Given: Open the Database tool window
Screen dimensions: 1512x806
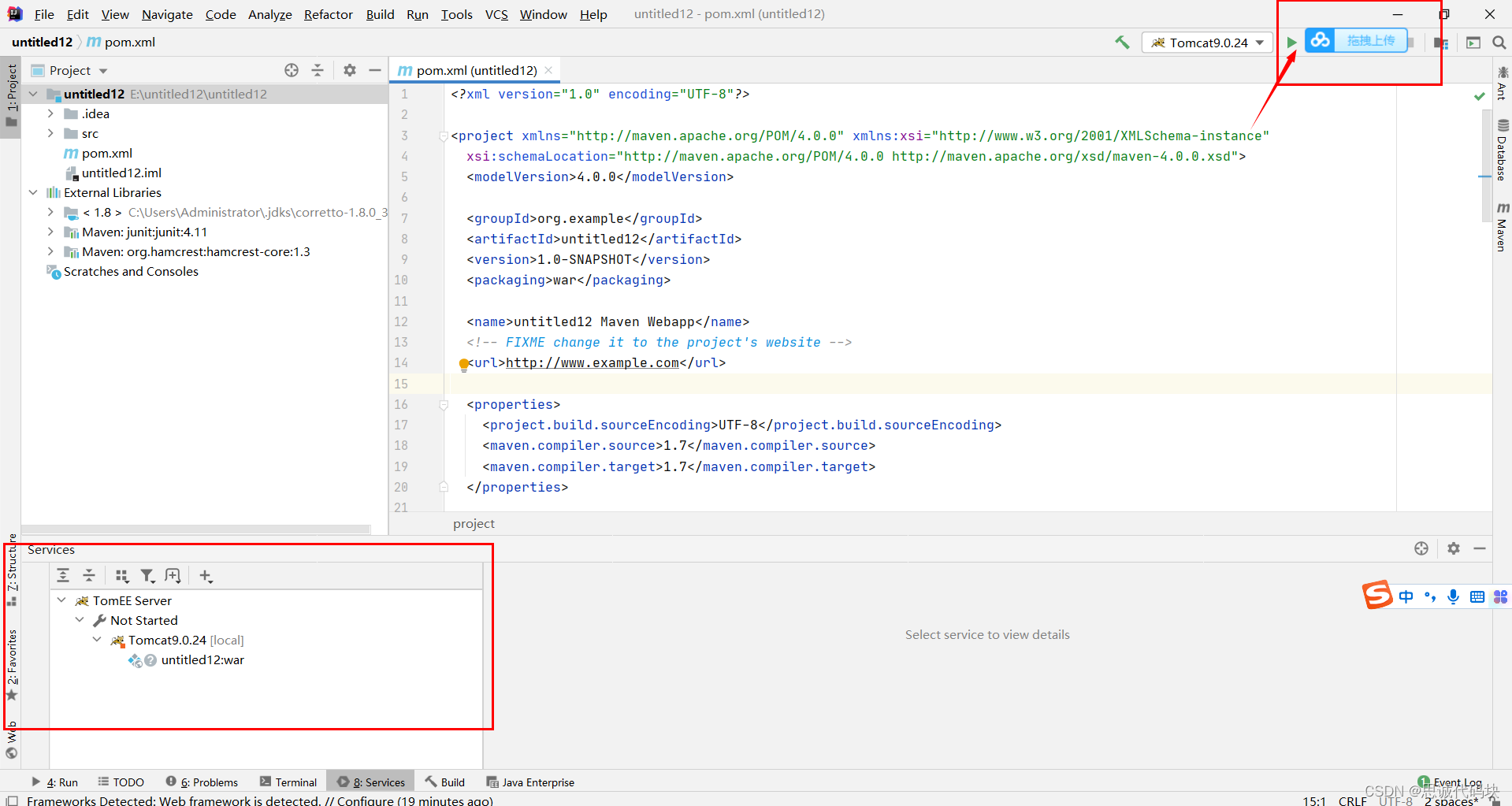Looking at the screenshot, I should click(x=1503, y=151).
